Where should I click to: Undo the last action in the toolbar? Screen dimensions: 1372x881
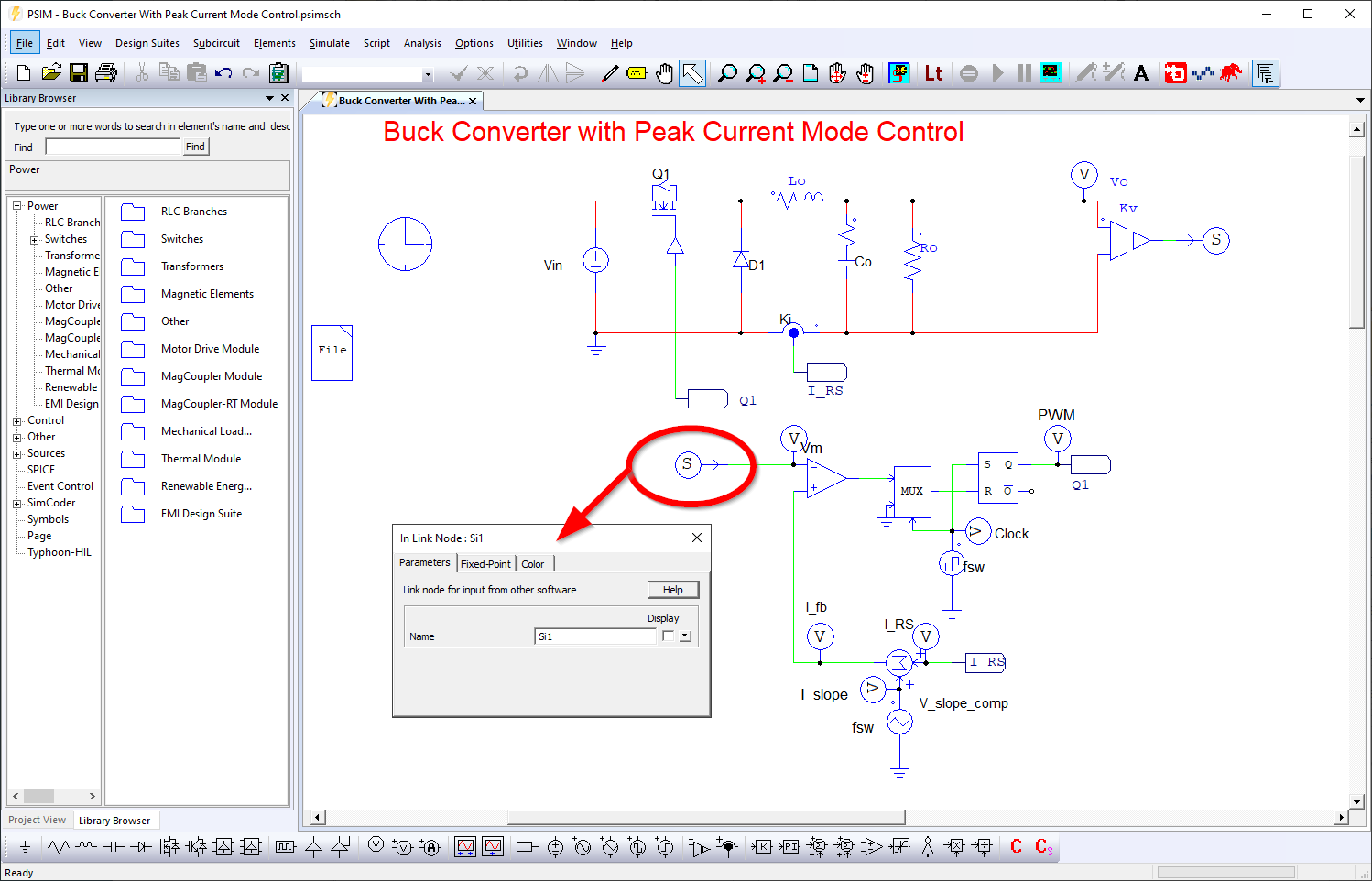223,73
